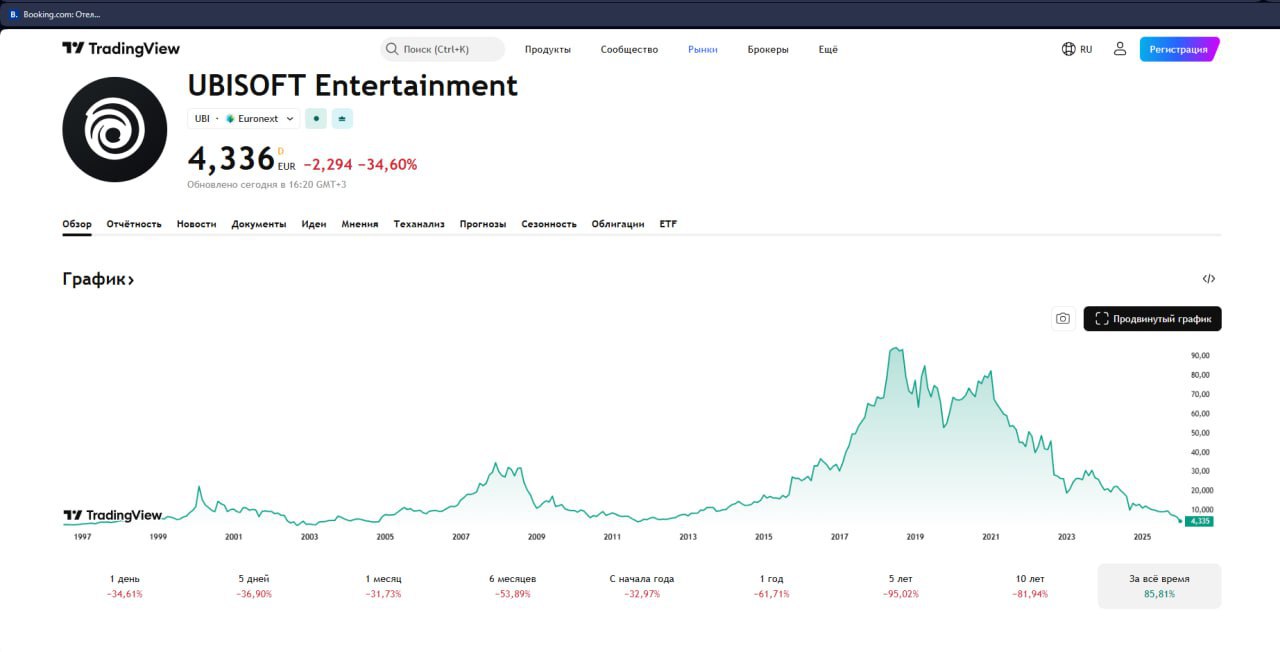Select the 1 день time range
This screenshot has width=1280, height=652.
pos(126,586)
